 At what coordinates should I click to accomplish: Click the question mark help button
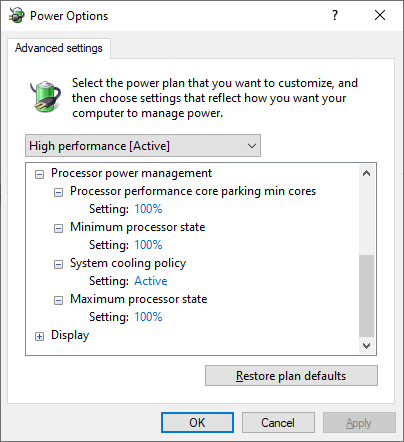(335, 15)
